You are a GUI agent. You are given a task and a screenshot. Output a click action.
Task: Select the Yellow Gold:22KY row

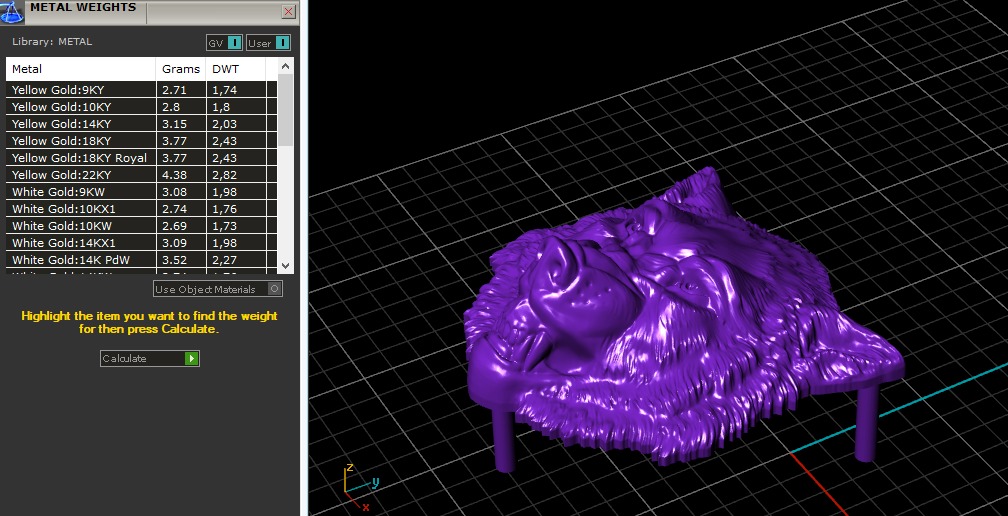tap(141, 175)
